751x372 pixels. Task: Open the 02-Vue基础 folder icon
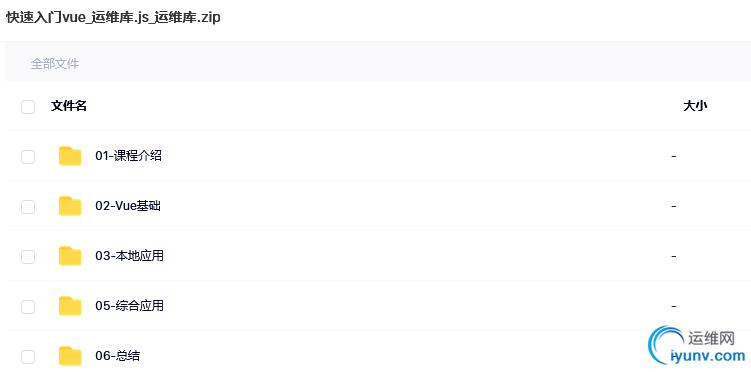(70, 206)
